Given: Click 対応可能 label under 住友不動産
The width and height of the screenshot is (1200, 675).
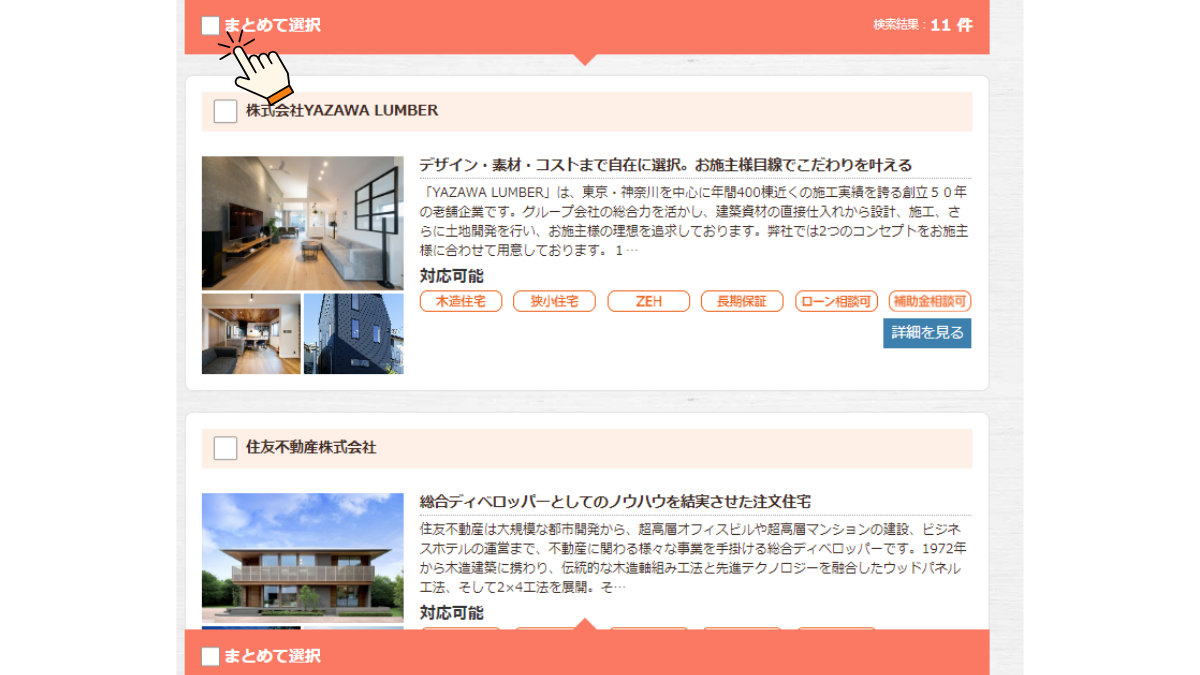Looking at the screenshot, I should pos(451,613).
